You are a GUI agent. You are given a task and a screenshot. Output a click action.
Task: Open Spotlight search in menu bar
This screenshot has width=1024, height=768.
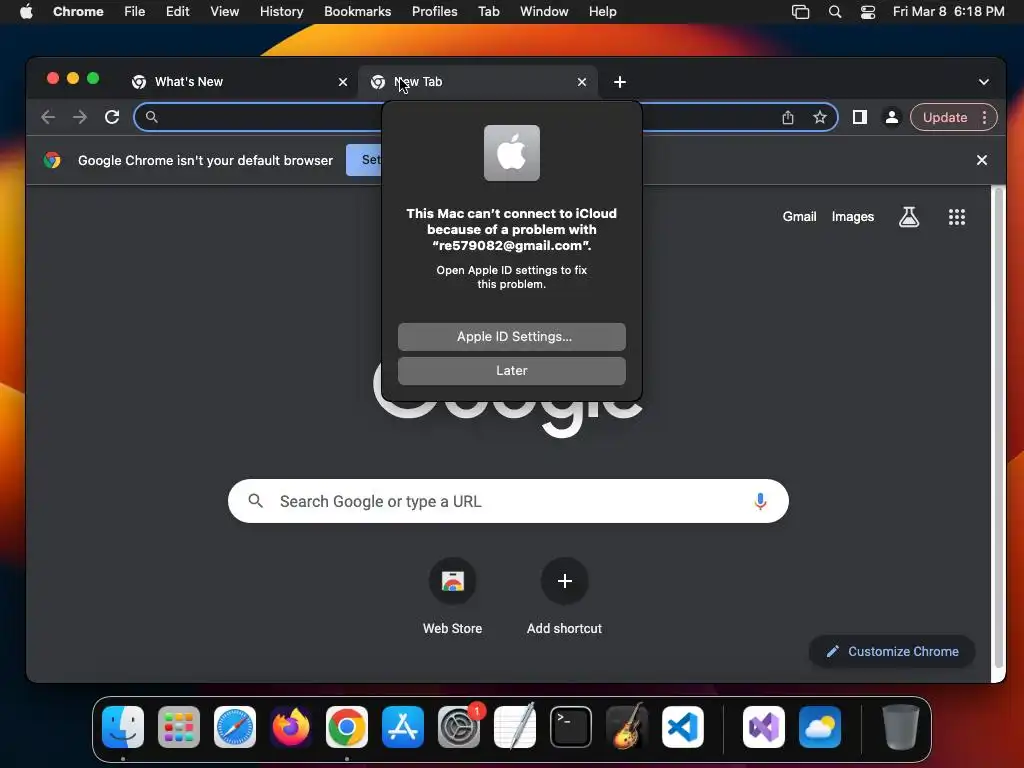coord(835,11)
